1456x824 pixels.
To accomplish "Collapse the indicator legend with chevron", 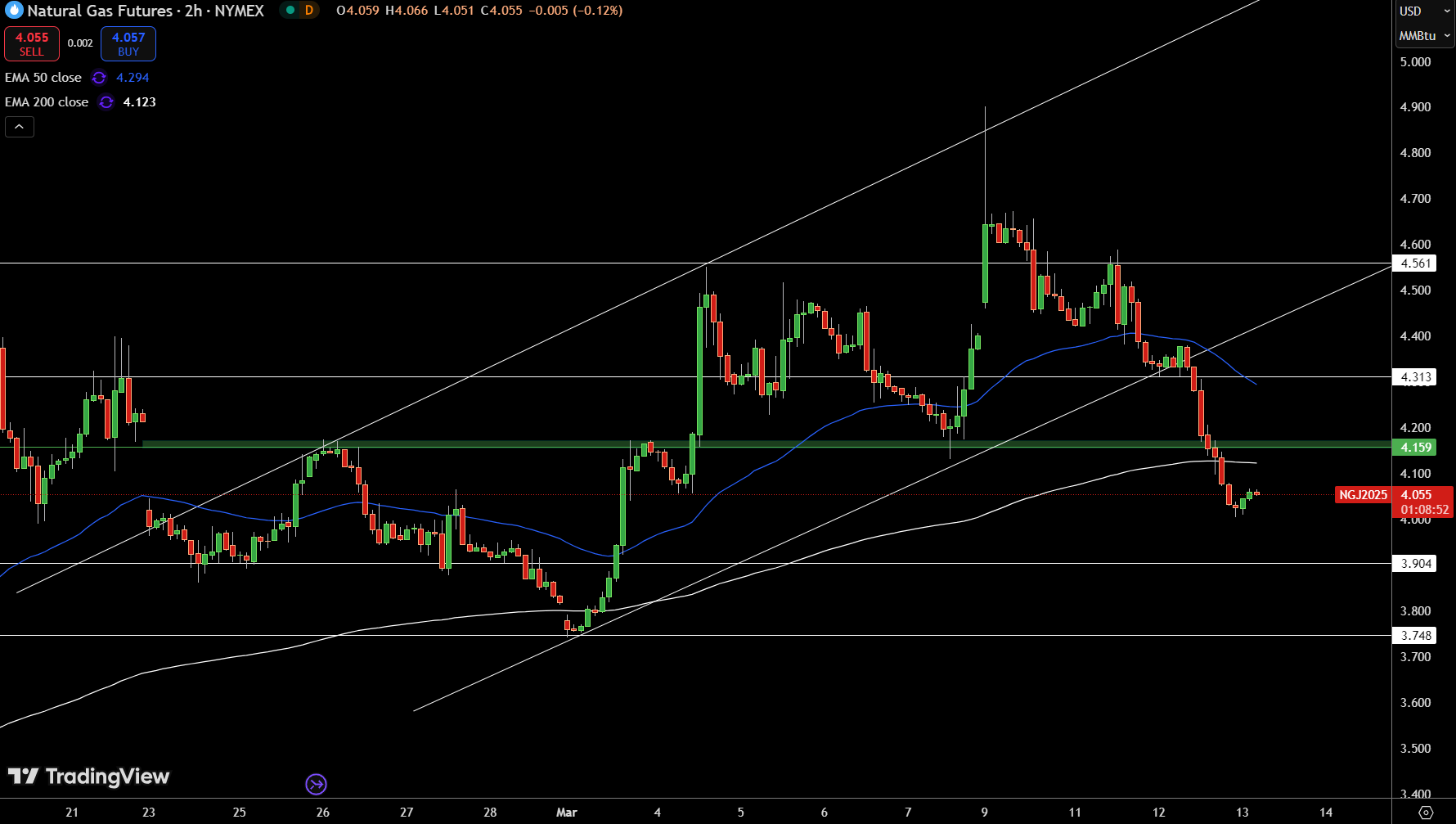I will pyautogui.click(x=20, y=127).
